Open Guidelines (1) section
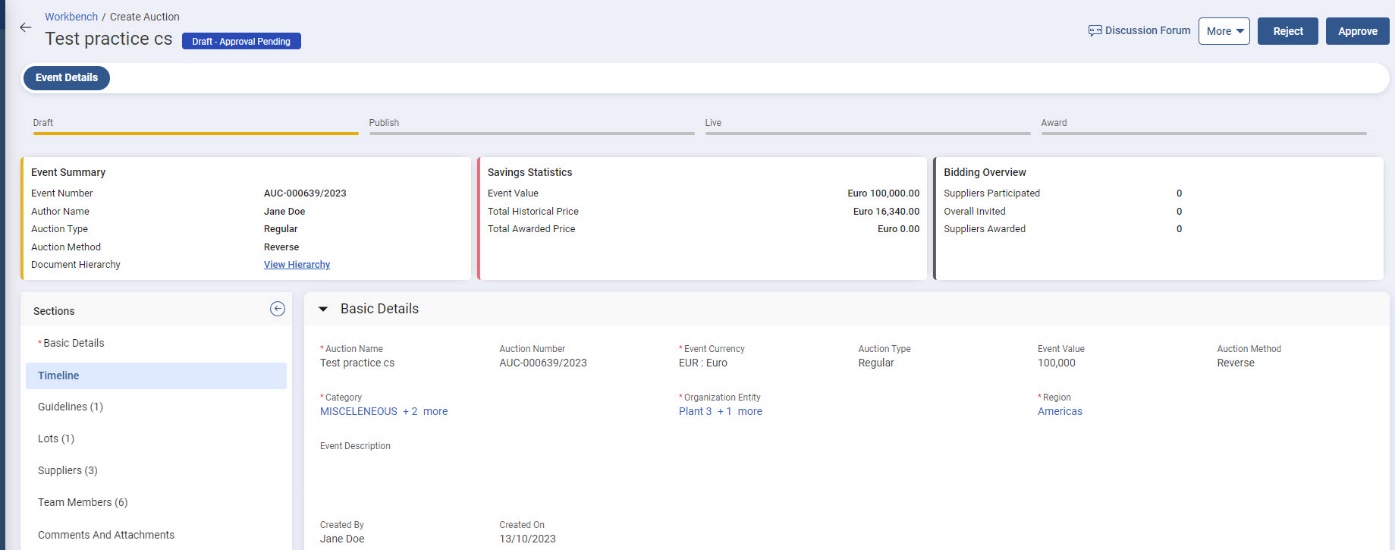The image size is (1395, 550). tap(70, 407)
